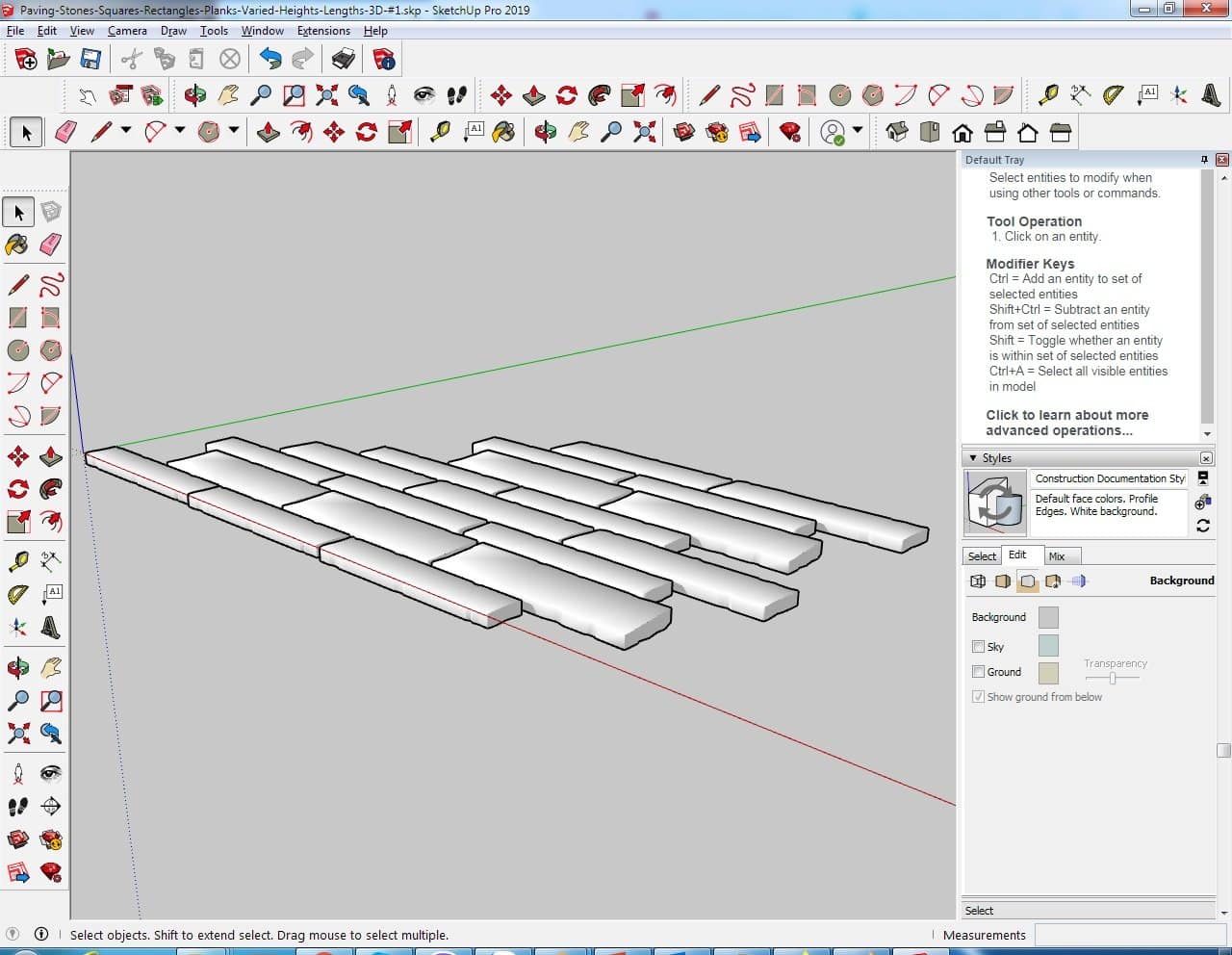Enable the Ground checkbox

(x=978, y=672)
